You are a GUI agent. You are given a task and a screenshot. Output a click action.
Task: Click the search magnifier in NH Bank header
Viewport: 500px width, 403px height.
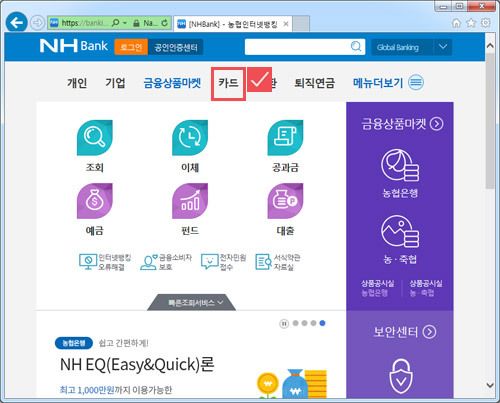point(356,47)
